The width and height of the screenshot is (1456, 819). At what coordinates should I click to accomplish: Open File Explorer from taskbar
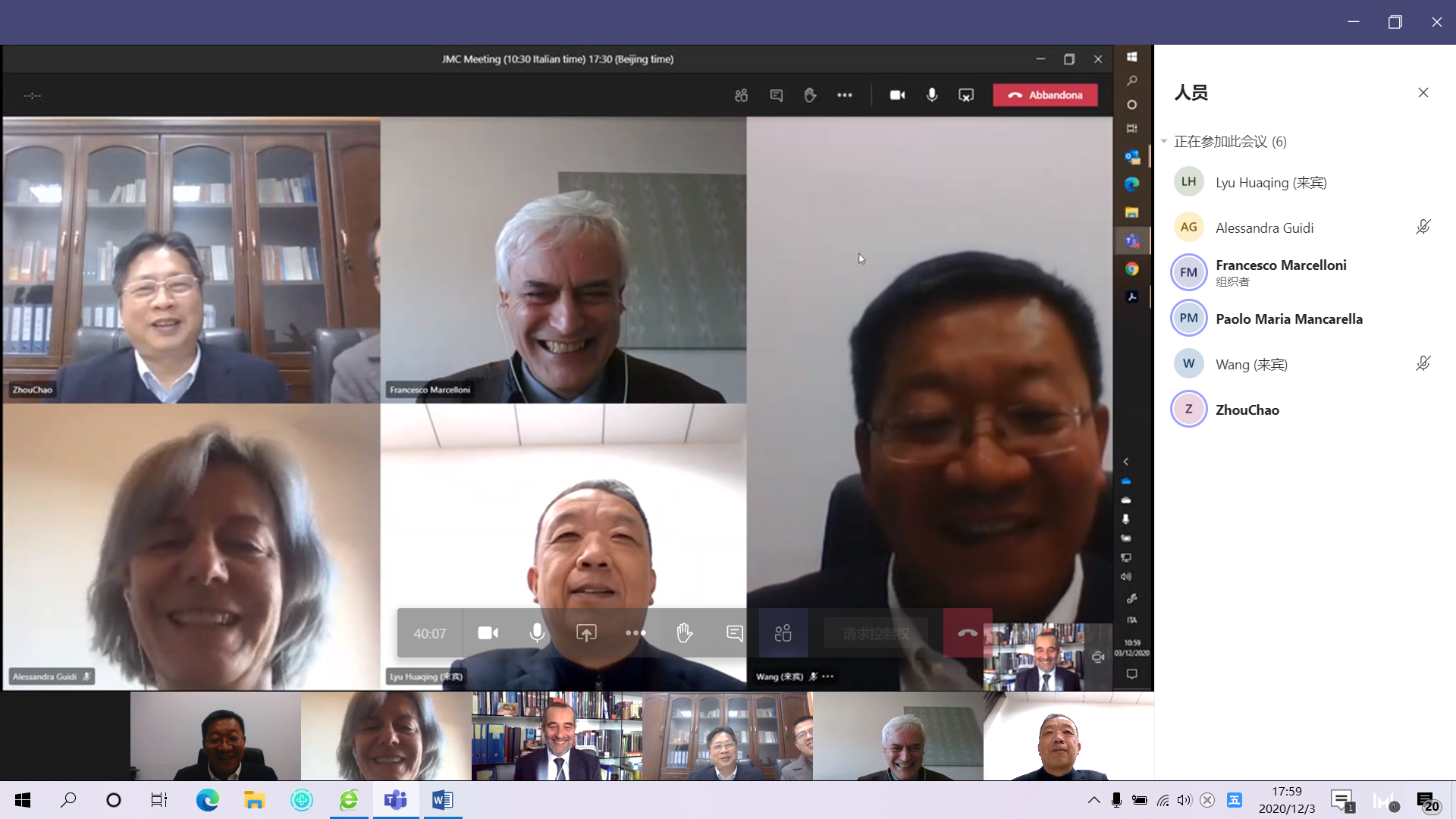[254, 800]
